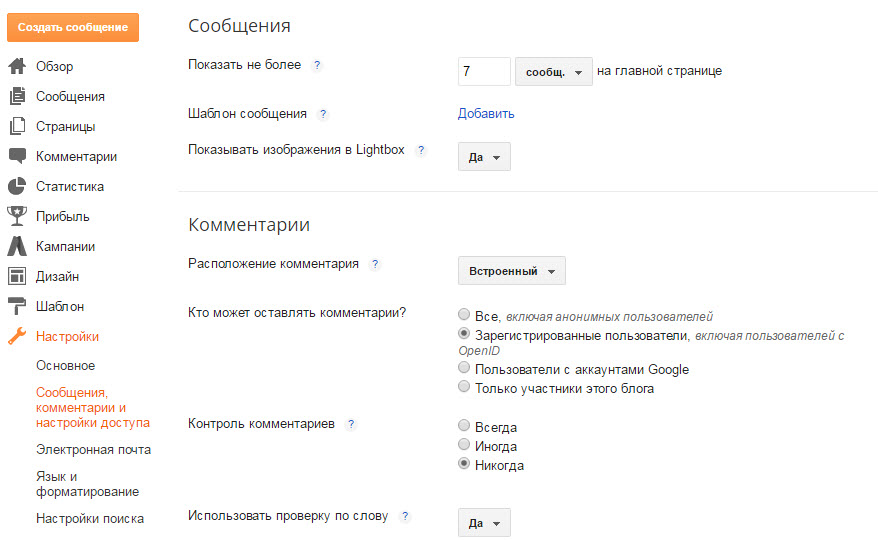This screenshot has width=878, height=540.
Task: Set comment moderation to Всегда
Action: pyautogui.click(x=464, y=426)
